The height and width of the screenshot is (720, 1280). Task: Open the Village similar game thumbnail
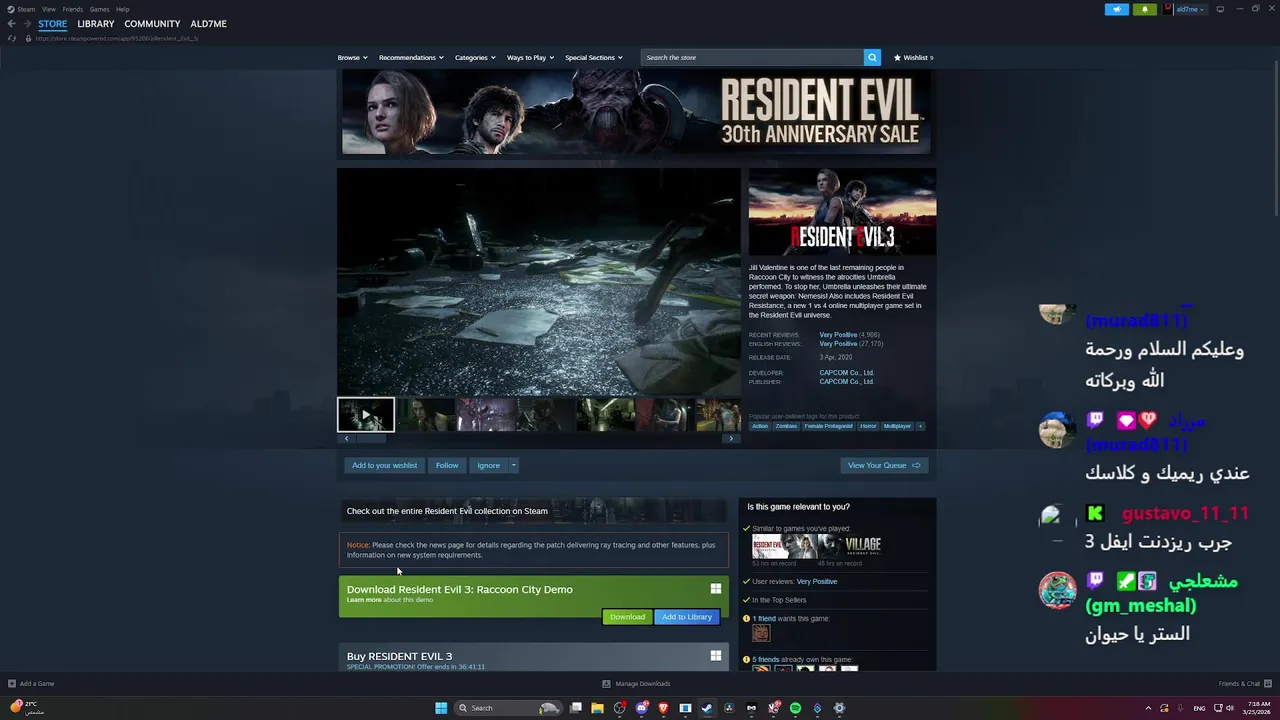pyautogui.click(x=849, y=545)
